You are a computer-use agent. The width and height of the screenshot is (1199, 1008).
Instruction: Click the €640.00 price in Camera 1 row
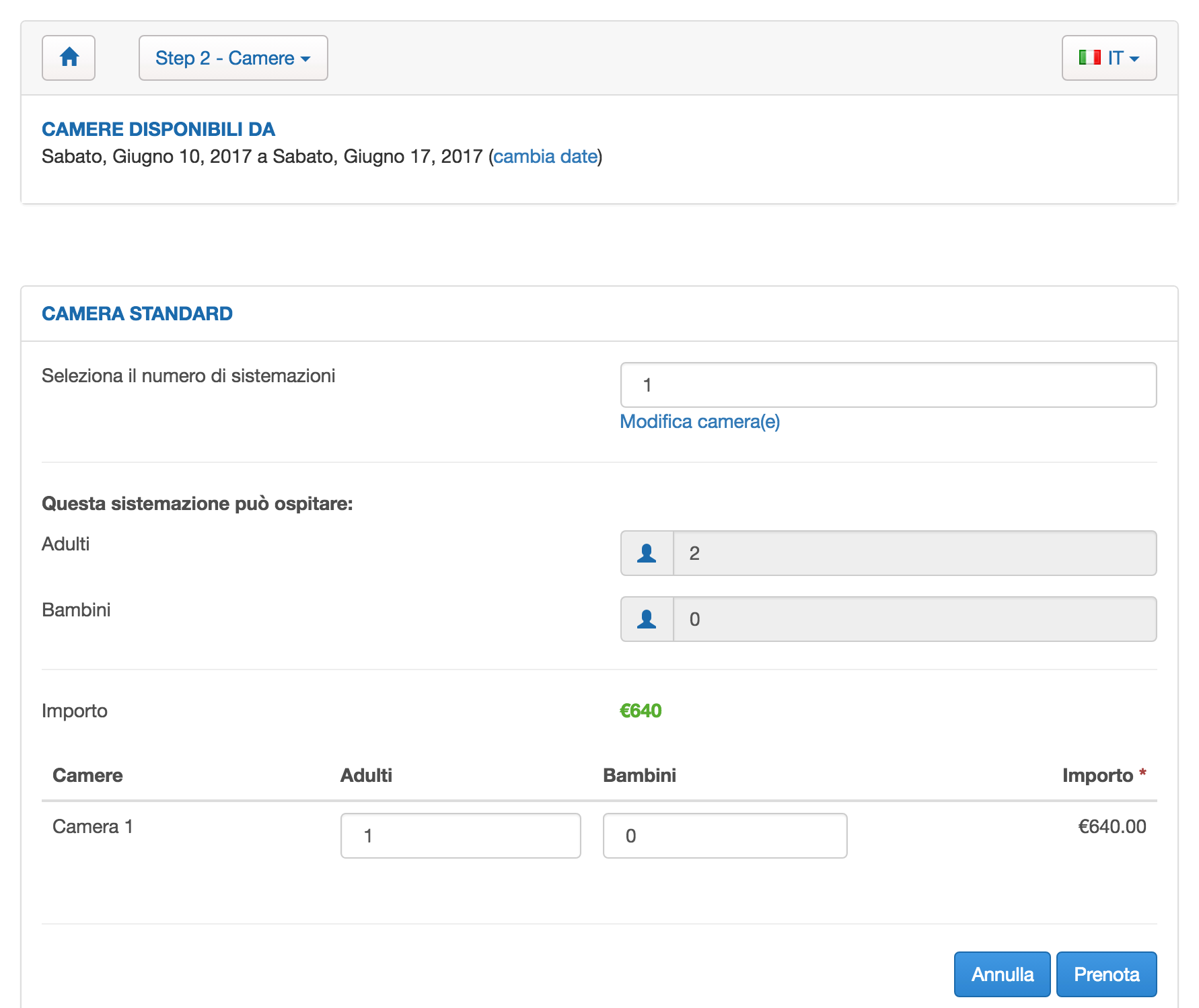(x=1112, y=827)
